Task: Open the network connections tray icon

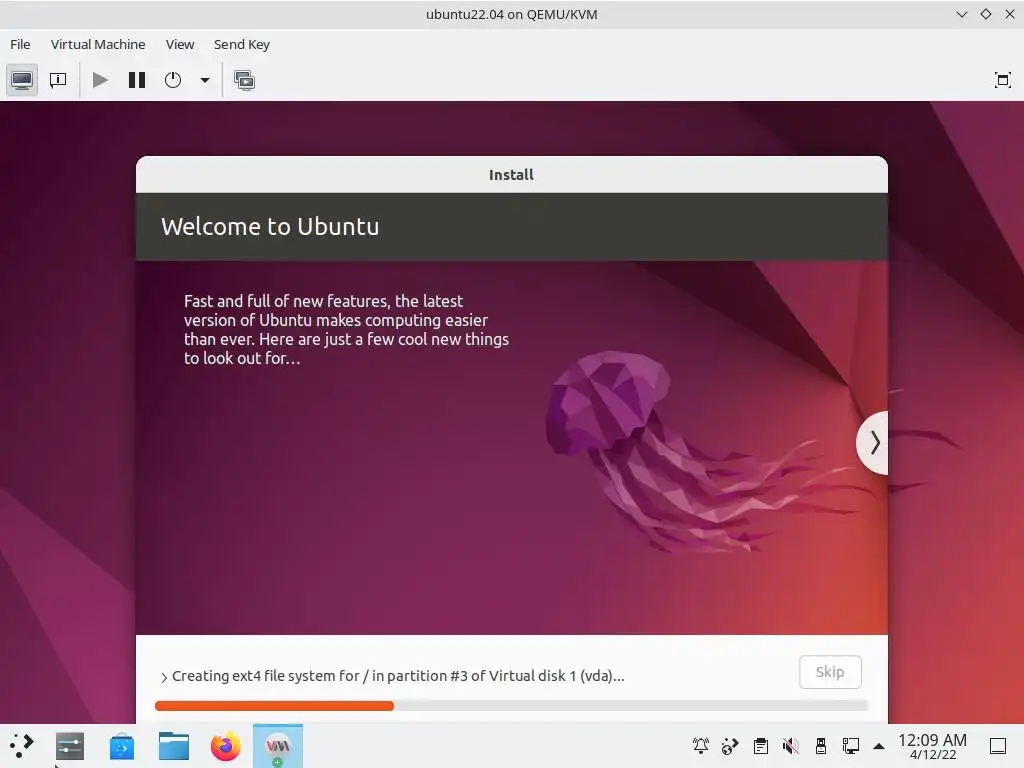Action: click(x=851, y=745)
